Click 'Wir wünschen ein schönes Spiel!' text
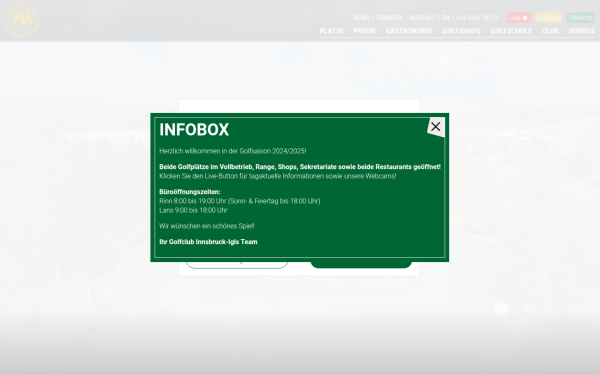This screenshot has height=375, width=600. click(x=207, y=226)
